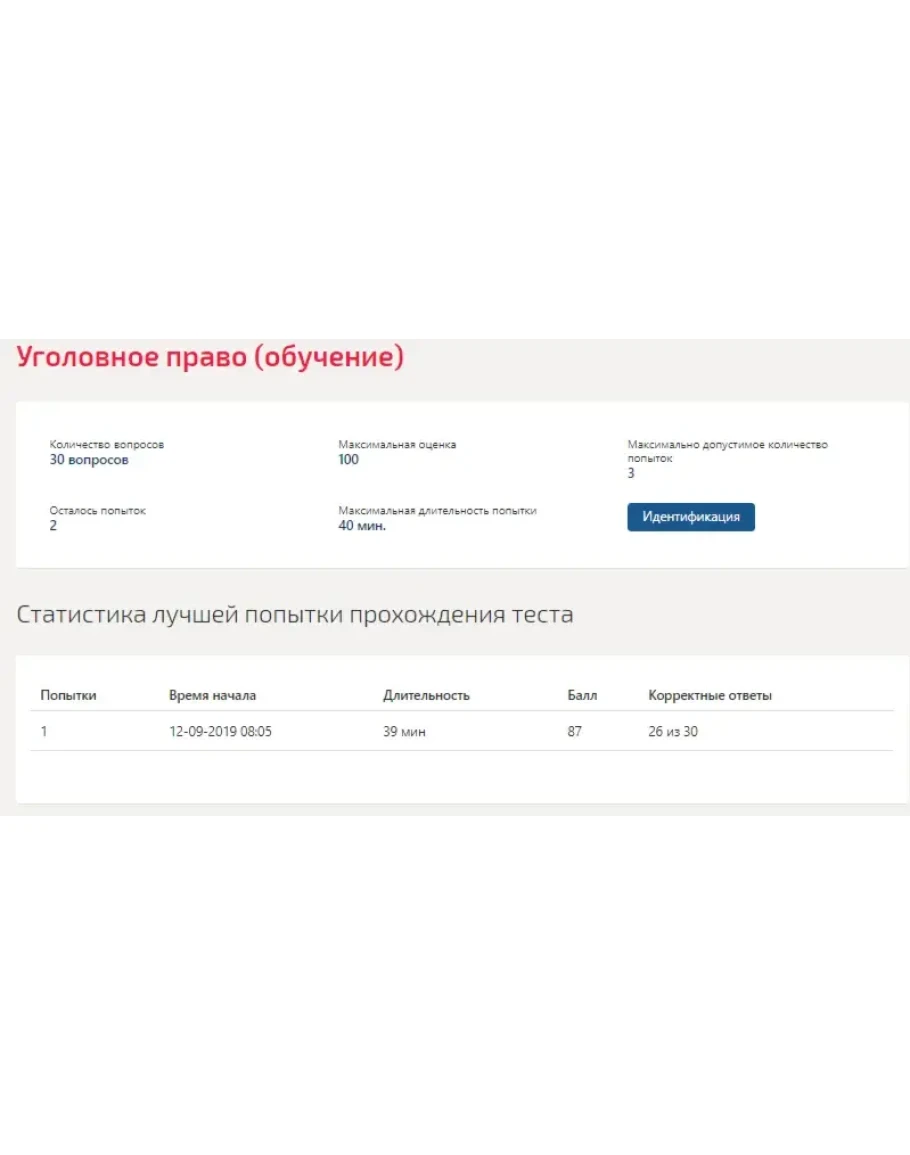Click the Количество вопросов label
The width and height of the screenshot is (910, 1155).
pyautogui.click(x=106, y=444)
